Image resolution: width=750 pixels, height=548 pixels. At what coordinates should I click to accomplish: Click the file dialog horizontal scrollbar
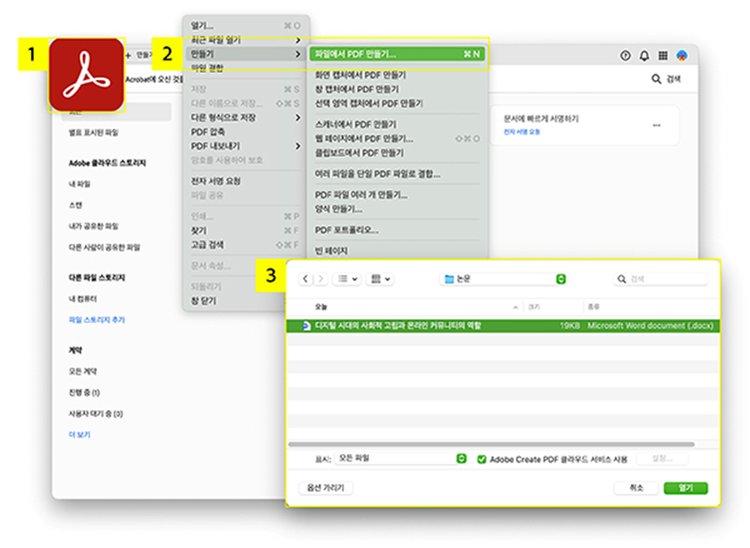[x=491, y=444]
